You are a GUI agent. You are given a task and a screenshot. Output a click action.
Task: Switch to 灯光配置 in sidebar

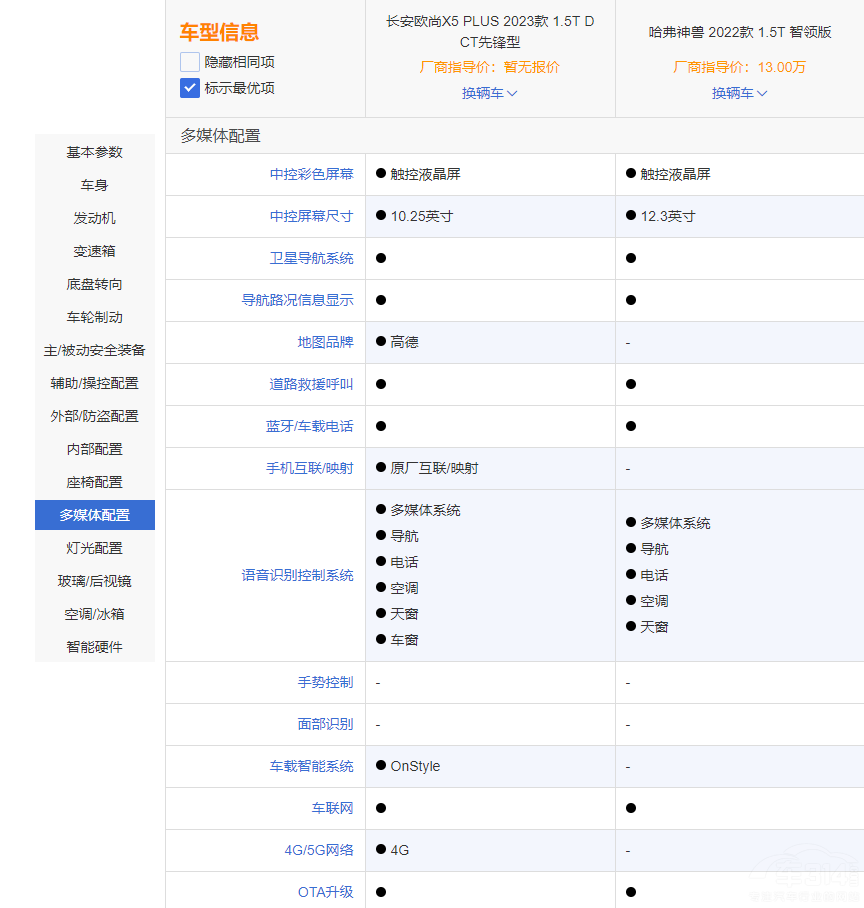tap(95, 548)
